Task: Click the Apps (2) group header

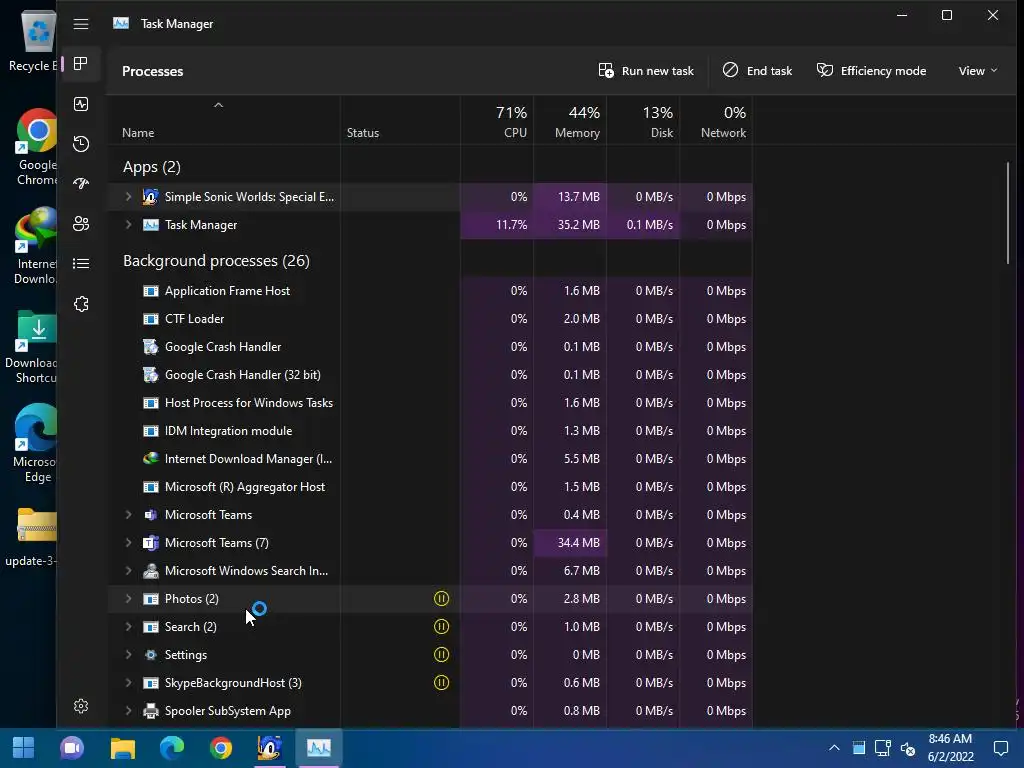Action: point(152,167)
